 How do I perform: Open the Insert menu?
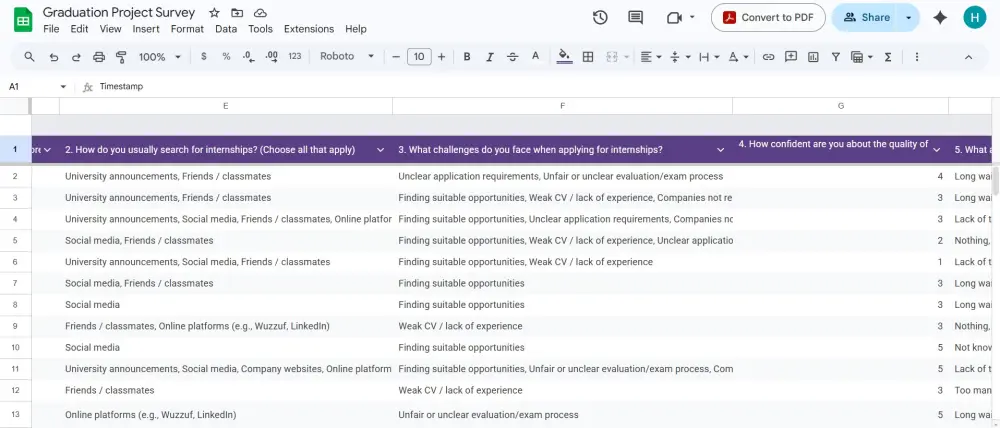(x=146, y=29)
